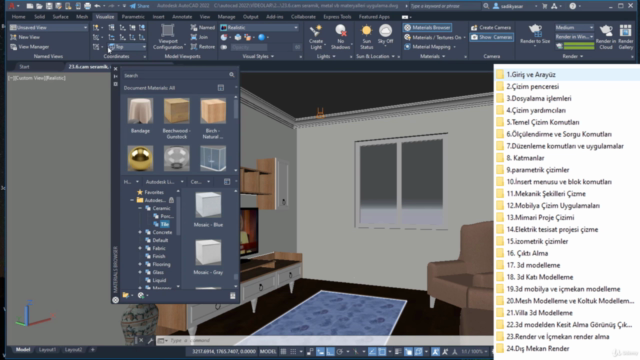Click the Sky Off icon
Screen dimensions: 640x360
point(385,31)
